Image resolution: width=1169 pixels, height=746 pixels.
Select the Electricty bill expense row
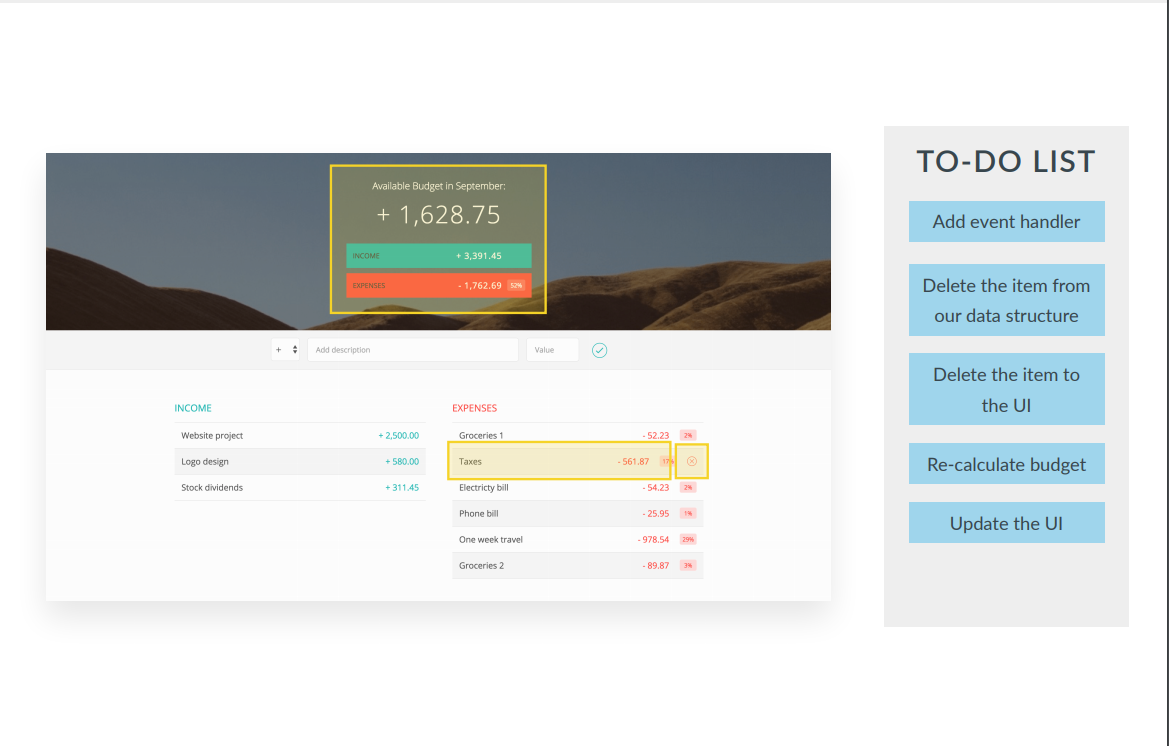tap(578, 487)
